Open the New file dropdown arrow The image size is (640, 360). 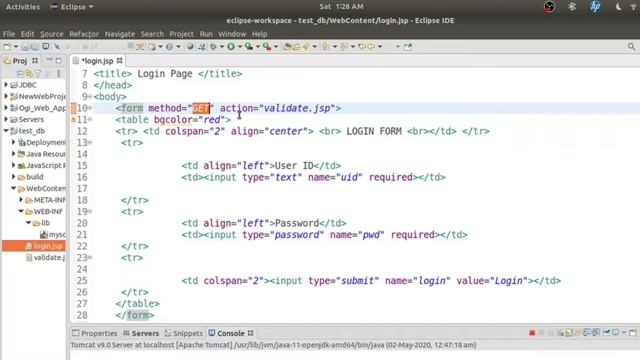16,47
